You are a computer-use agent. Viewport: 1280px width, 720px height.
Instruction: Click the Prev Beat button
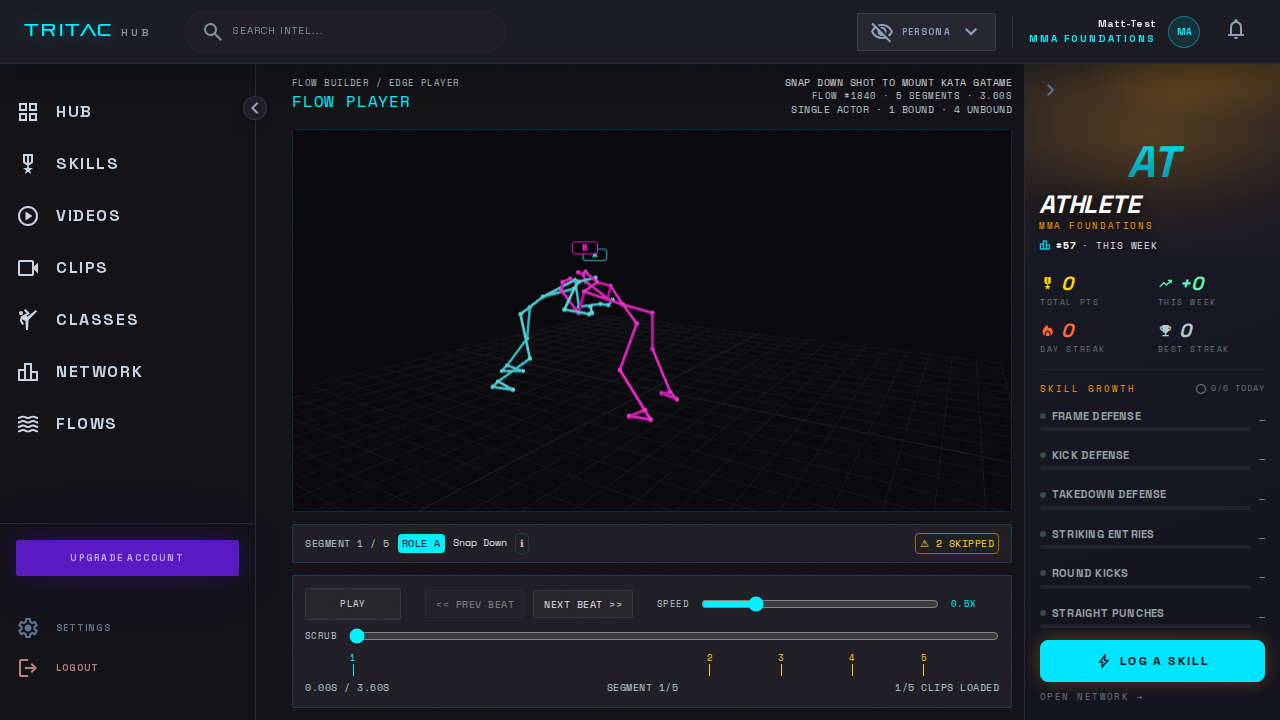click(x=475, y=604)
